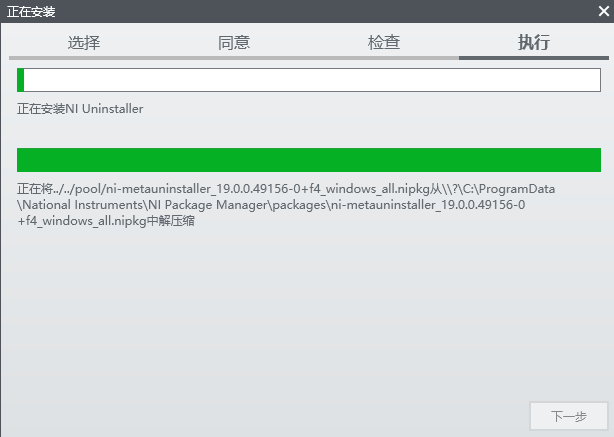Switch to the 检查 step tab
614x437 pixels.
click(384, 42)
